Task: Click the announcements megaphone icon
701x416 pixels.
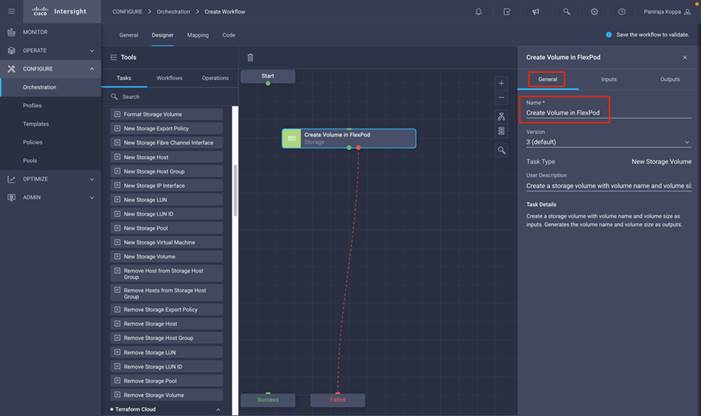Action: (536, 12)
